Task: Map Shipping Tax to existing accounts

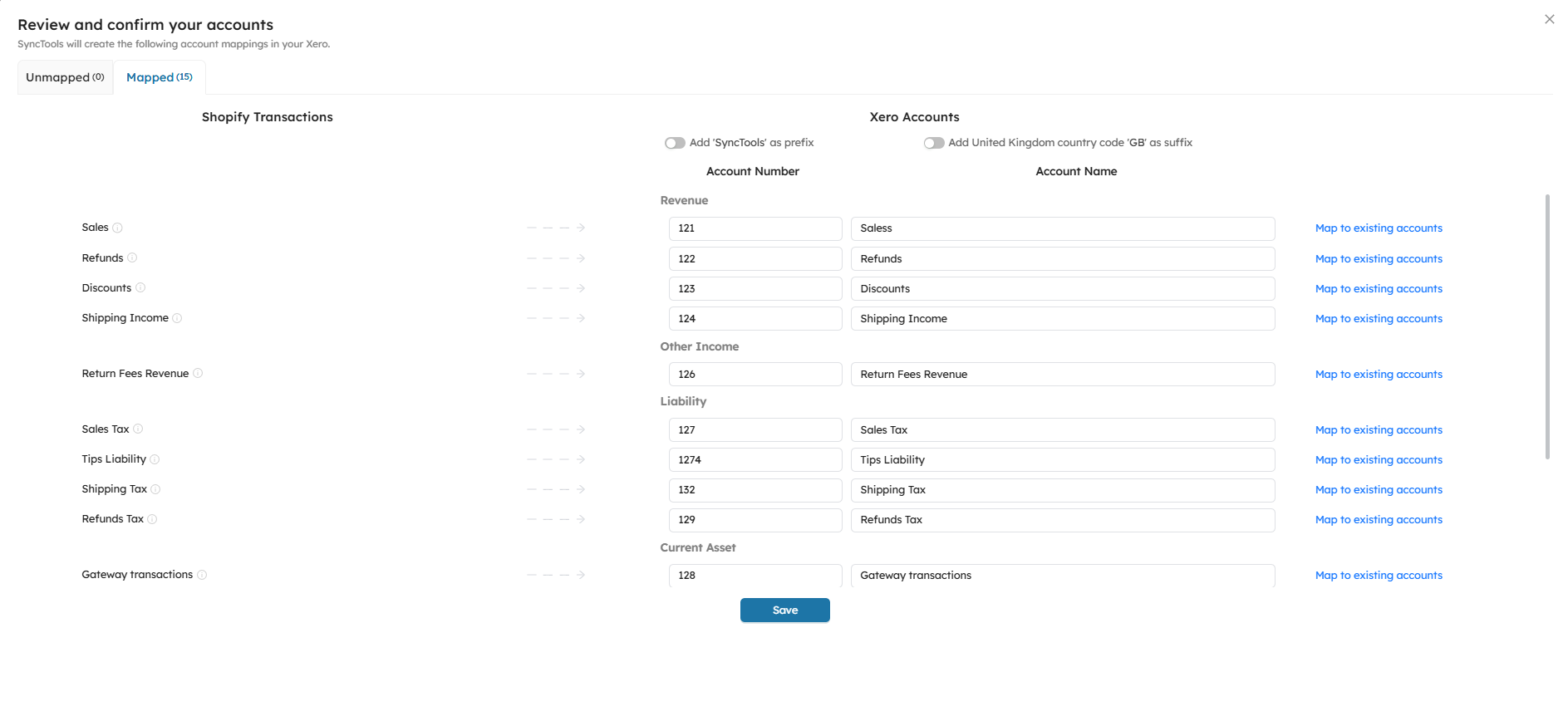Action: 1379,489
